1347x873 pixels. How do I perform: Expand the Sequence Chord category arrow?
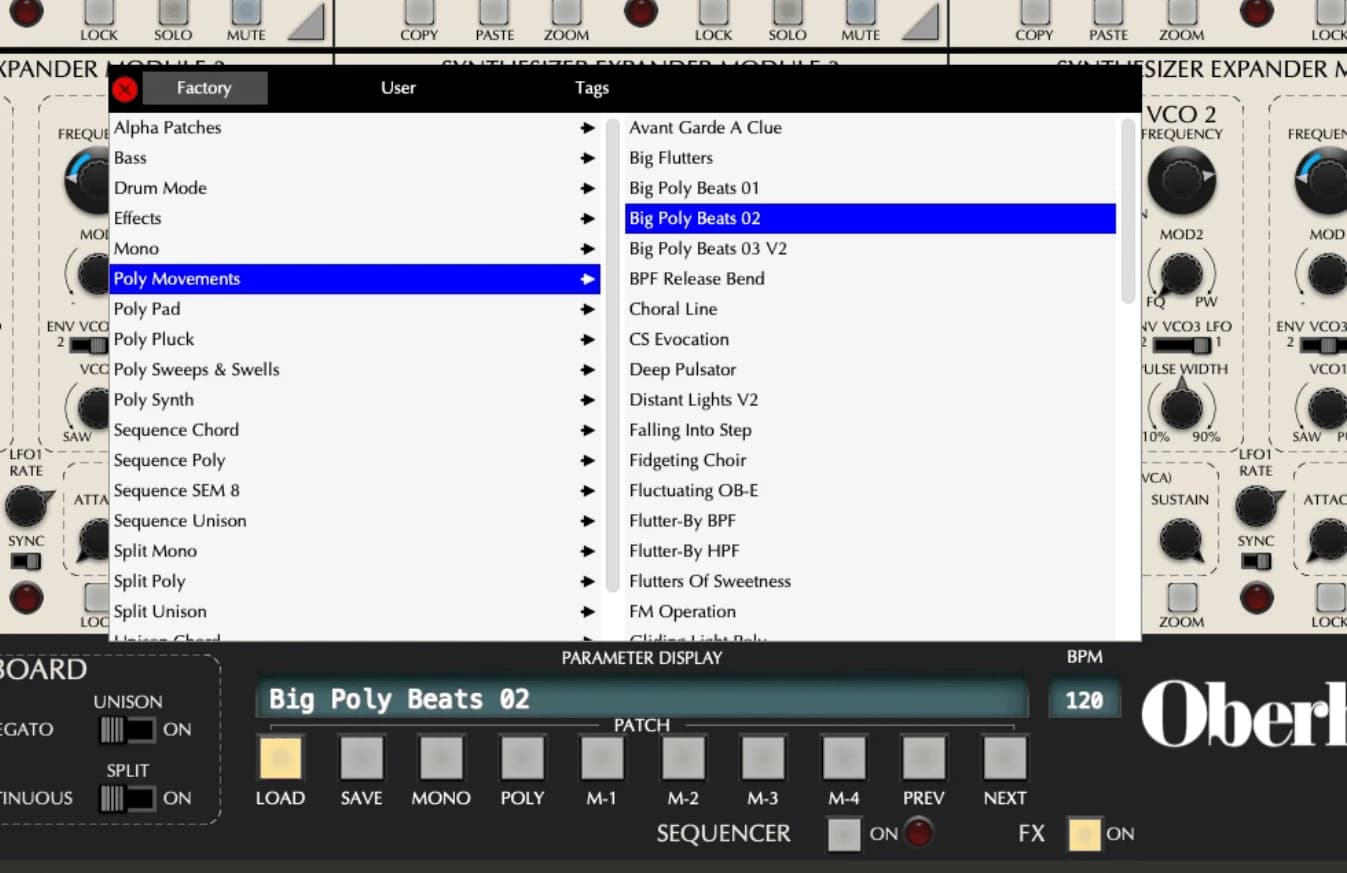pos(587,430)
